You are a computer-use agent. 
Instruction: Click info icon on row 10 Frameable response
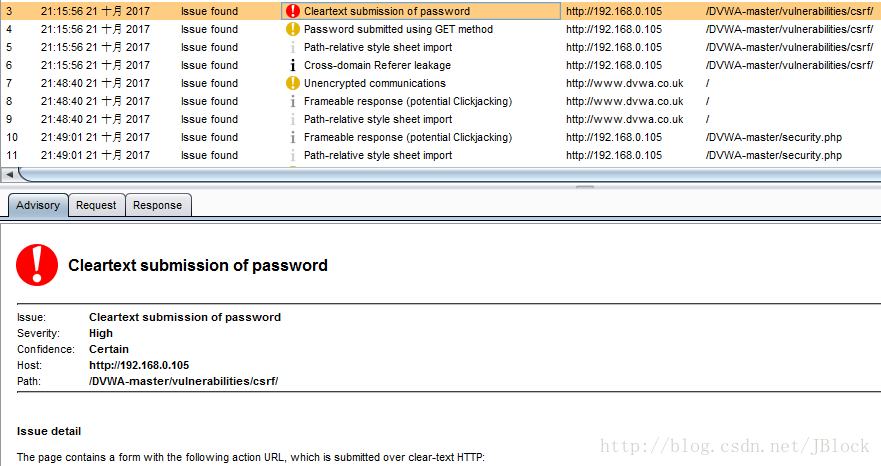tap(293, 137)
